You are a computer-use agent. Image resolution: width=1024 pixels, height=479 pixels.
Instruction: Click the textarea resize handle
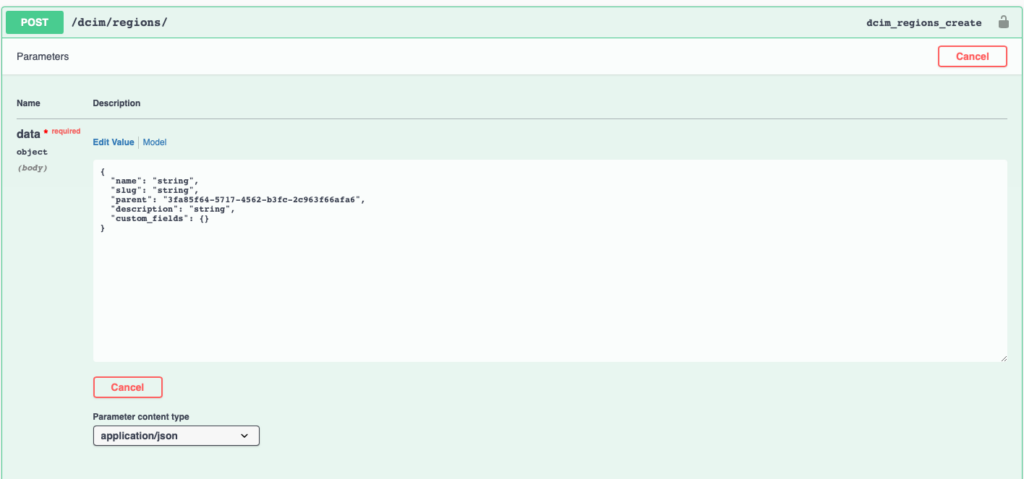pyautogui.click(x=1001, y=356)
